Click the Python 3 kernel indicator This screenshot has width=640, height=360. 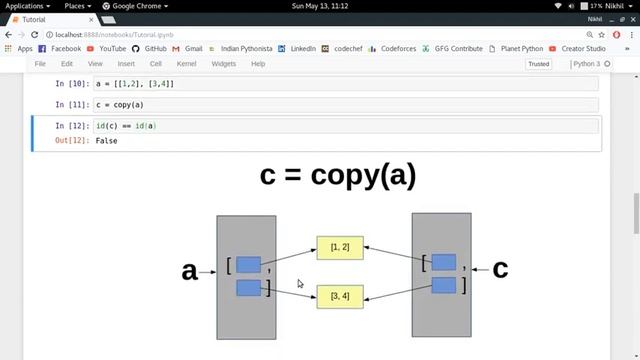click(x=591, y=64)
